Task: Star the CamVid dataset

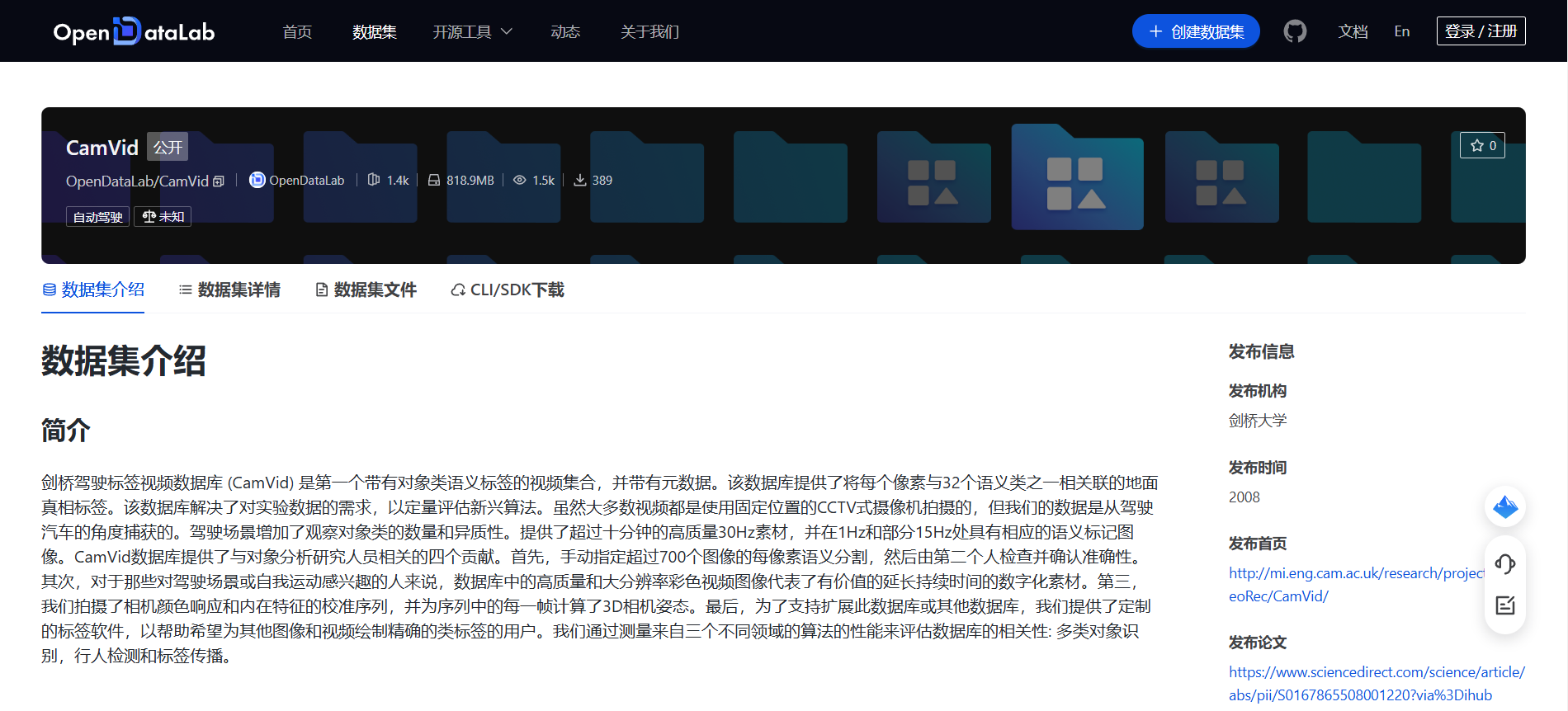Action: tap(1482, 145)
